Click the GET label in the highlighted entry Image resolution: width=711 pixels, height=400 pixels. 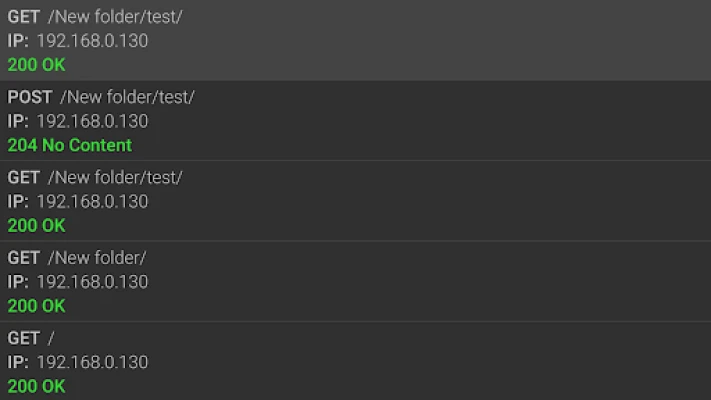point(24,17)
